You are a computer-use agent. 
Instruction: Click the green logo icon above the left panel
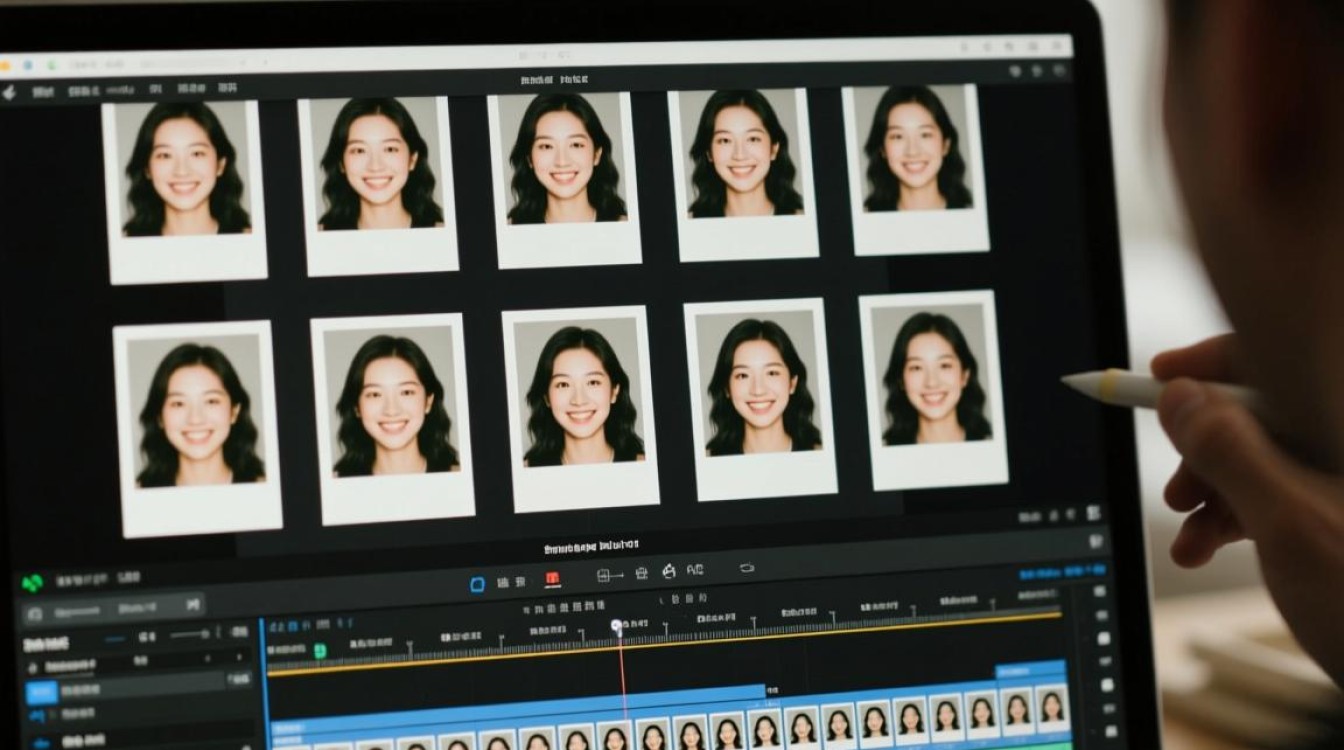31,582
